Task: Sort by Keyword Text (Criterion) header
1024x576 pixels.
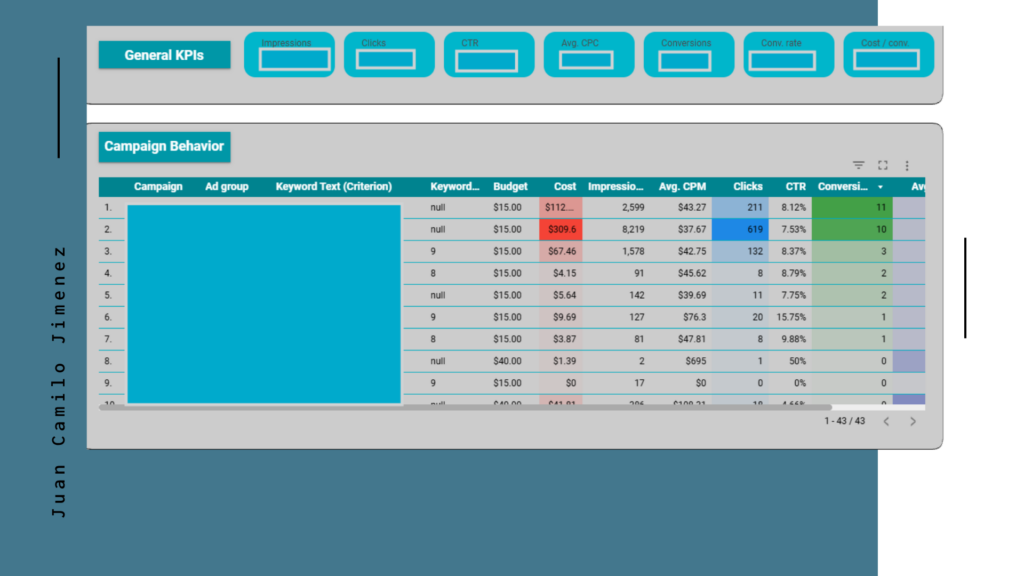Action: [334, 187]
